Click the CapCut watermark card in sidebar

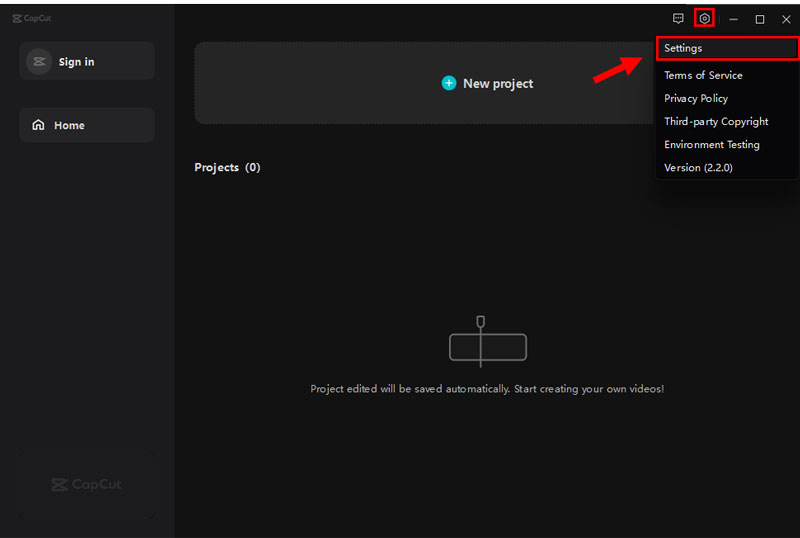87,485
